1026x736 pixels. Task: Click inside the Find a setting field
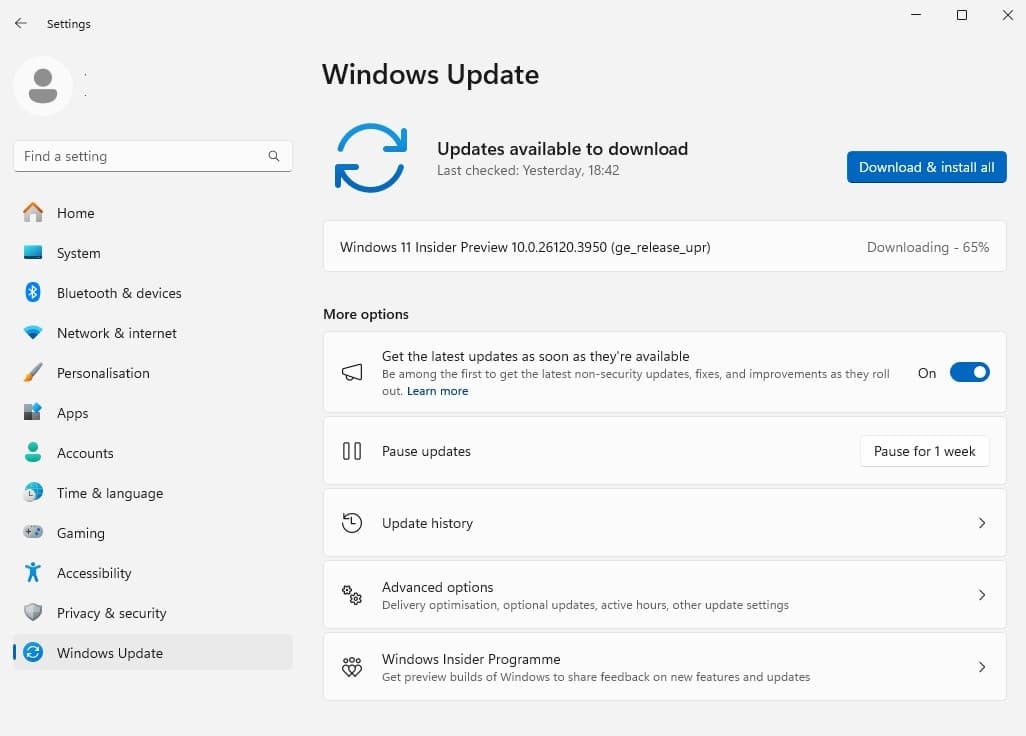point(140,156)
